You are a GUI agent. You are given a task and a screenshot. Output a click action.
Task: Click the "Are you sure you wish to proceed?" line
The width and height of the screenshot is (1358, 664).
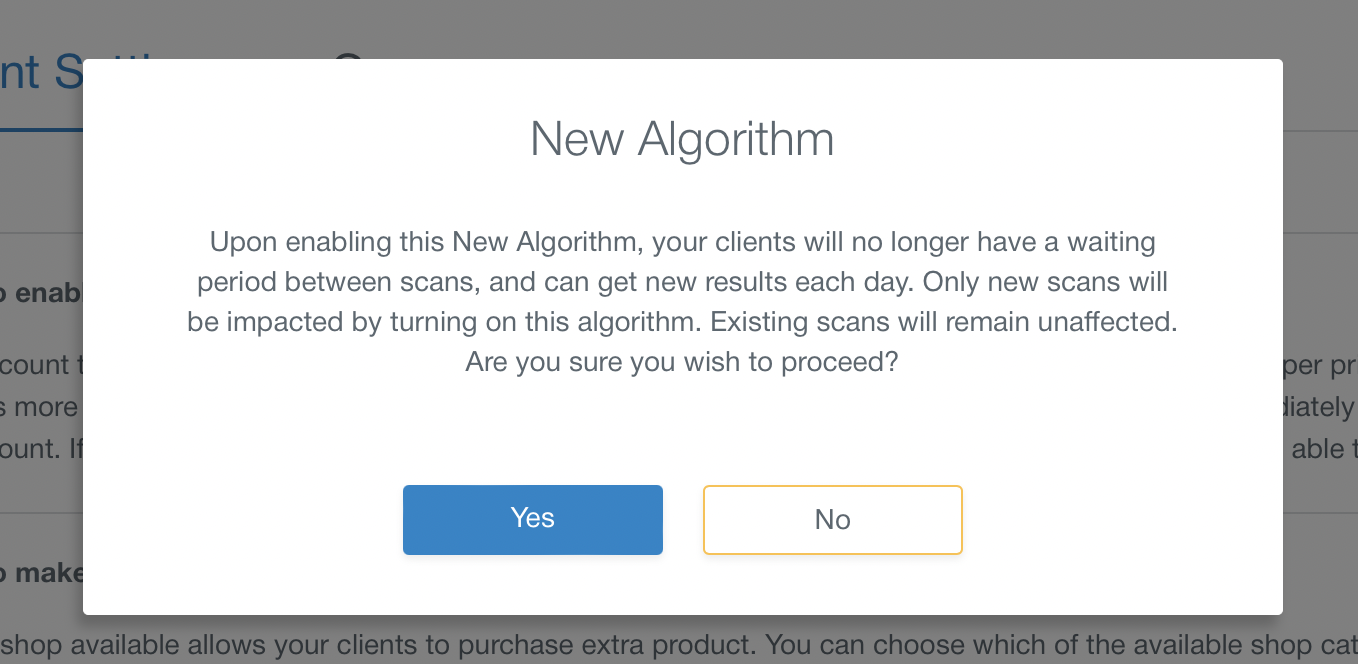682,361
